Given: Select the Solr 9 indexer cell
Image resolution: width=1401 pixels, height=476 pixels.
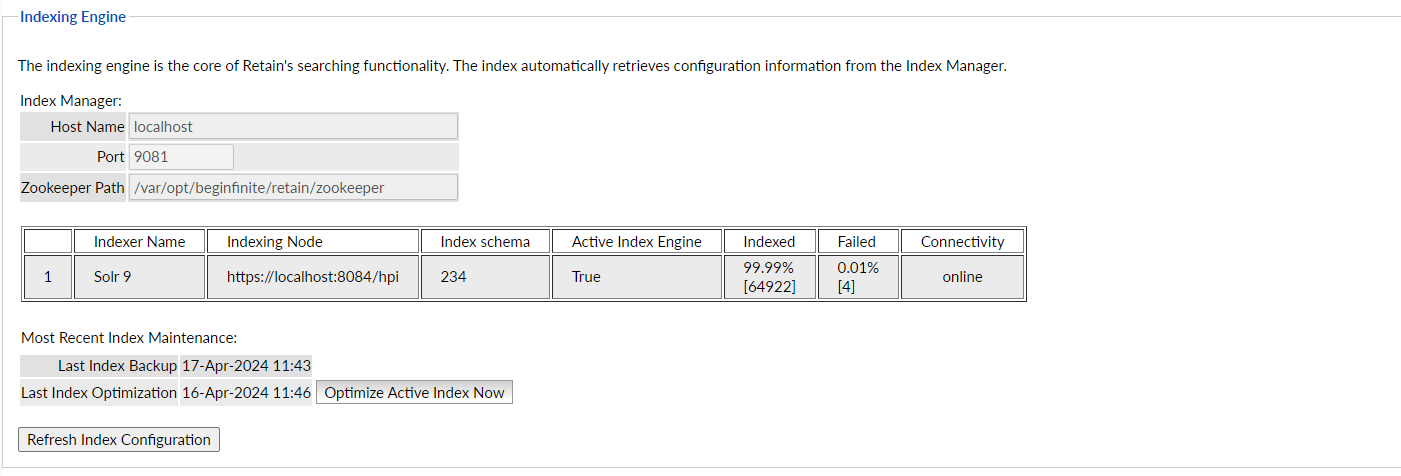Looking at the screenshot, I should pos(139,277).
